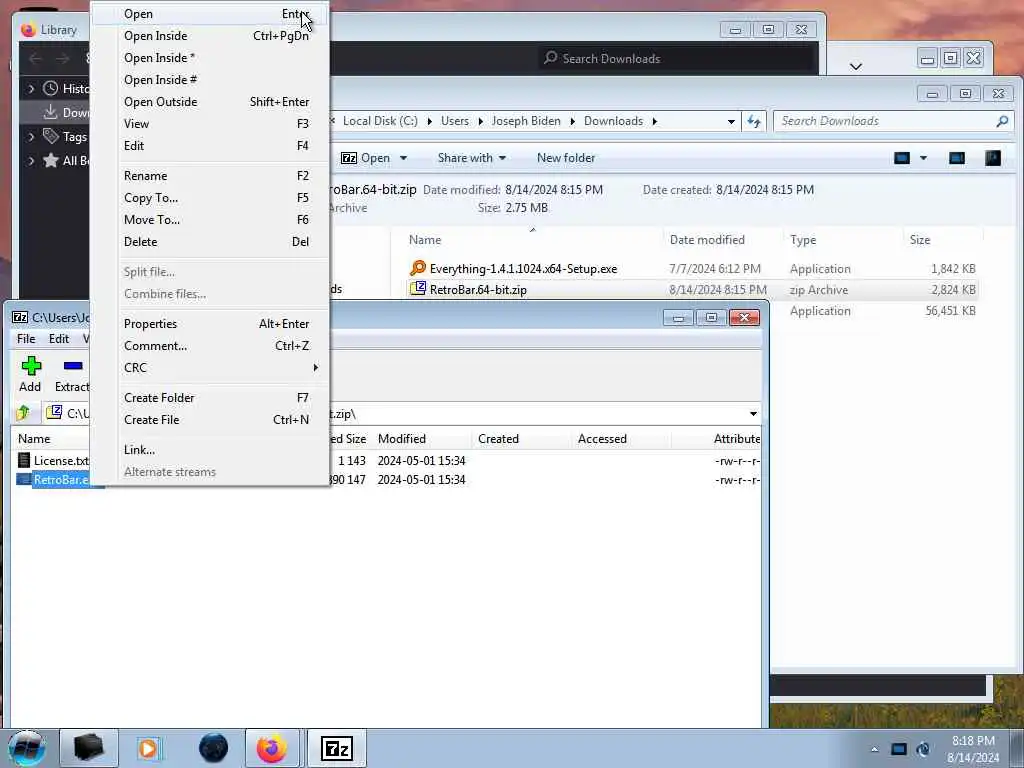
Task: Expand the History tree node
Action: (31, 88)
